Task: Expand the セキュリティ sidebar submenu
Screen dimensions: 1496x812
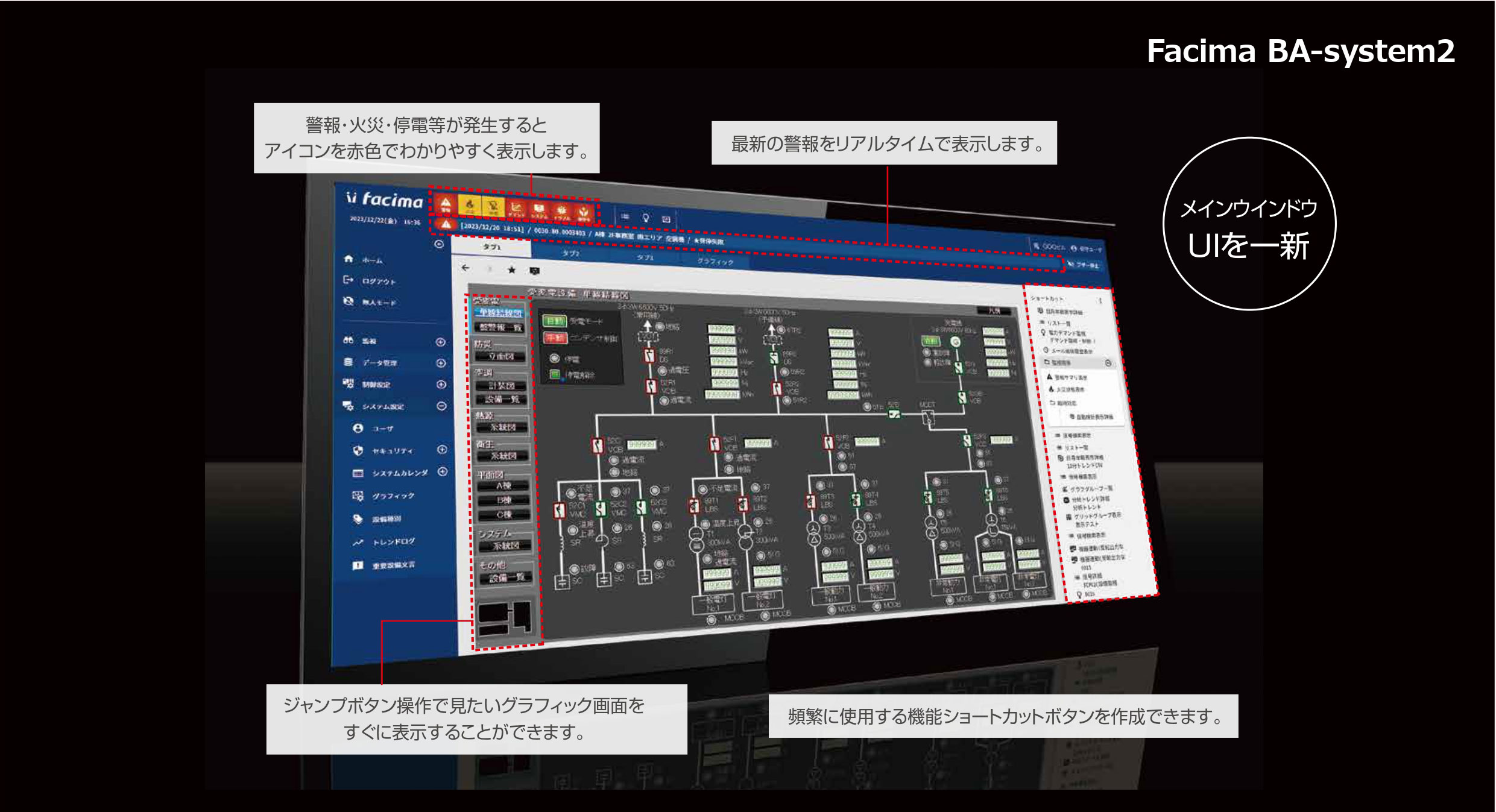Action: (442, 449)
